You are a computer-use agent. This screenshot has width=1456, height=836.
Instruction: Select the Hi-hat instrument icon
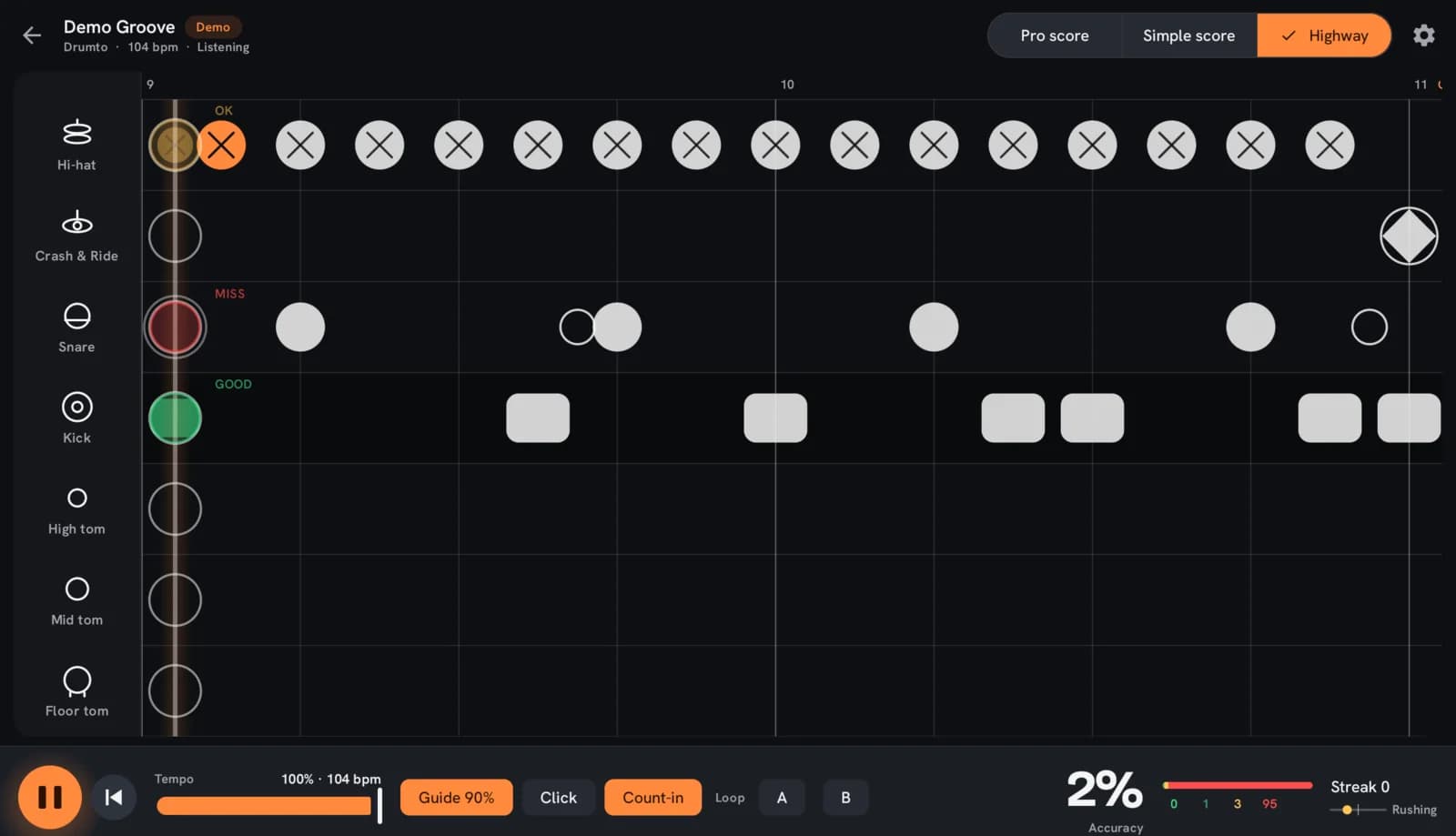76,133
